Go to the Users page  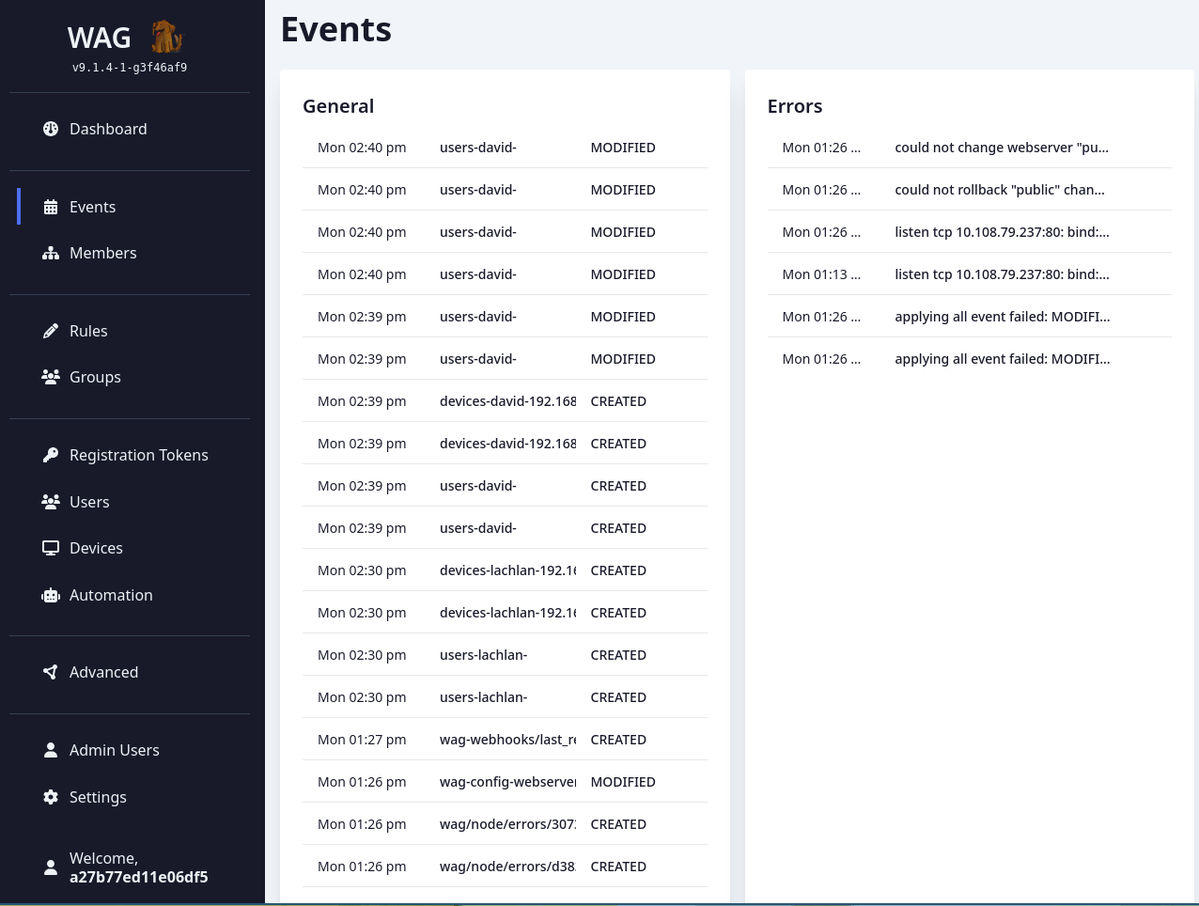(x=89, y=502)
